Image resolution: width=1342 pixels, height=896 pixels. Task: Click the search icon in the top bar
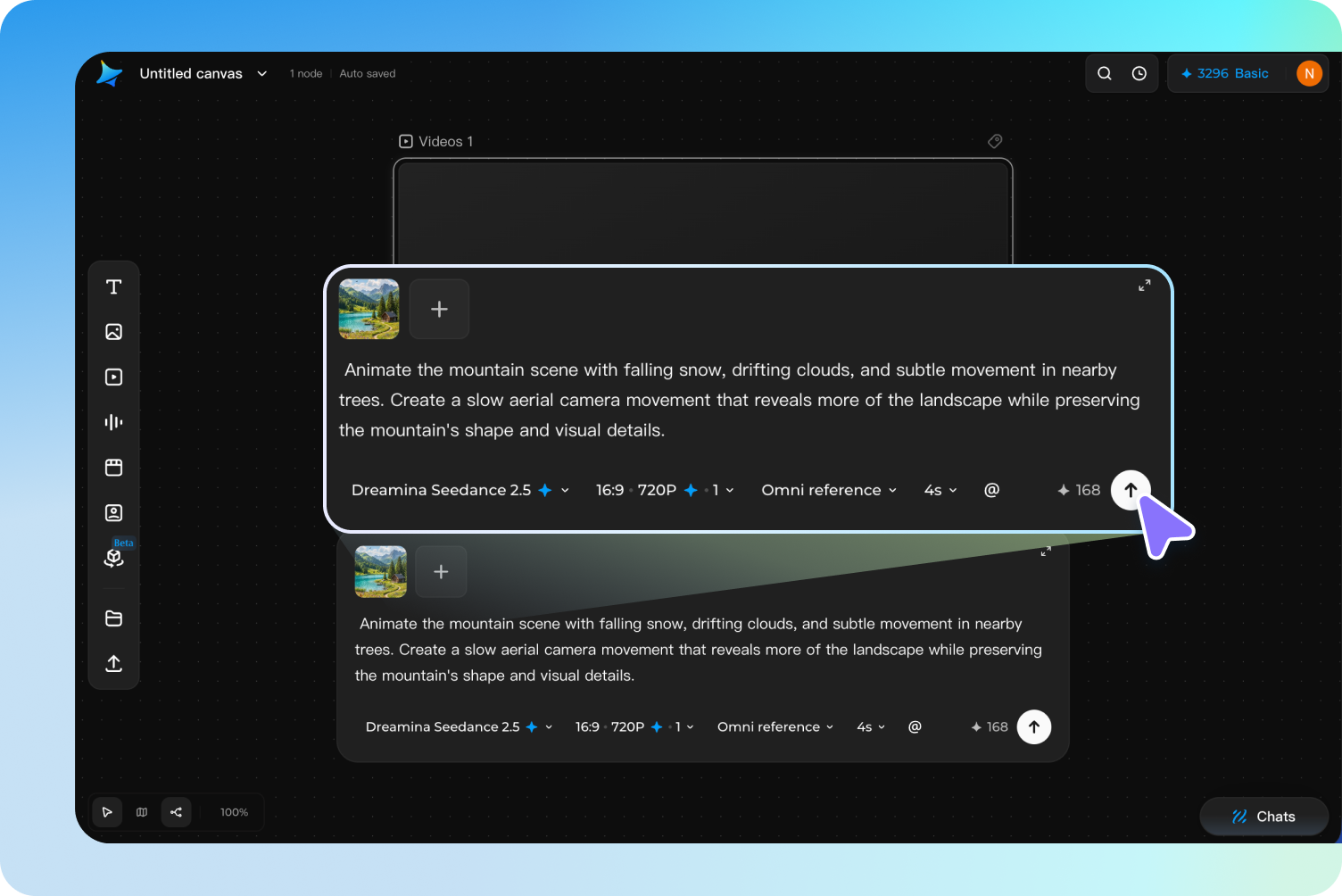coord(1105,73)
